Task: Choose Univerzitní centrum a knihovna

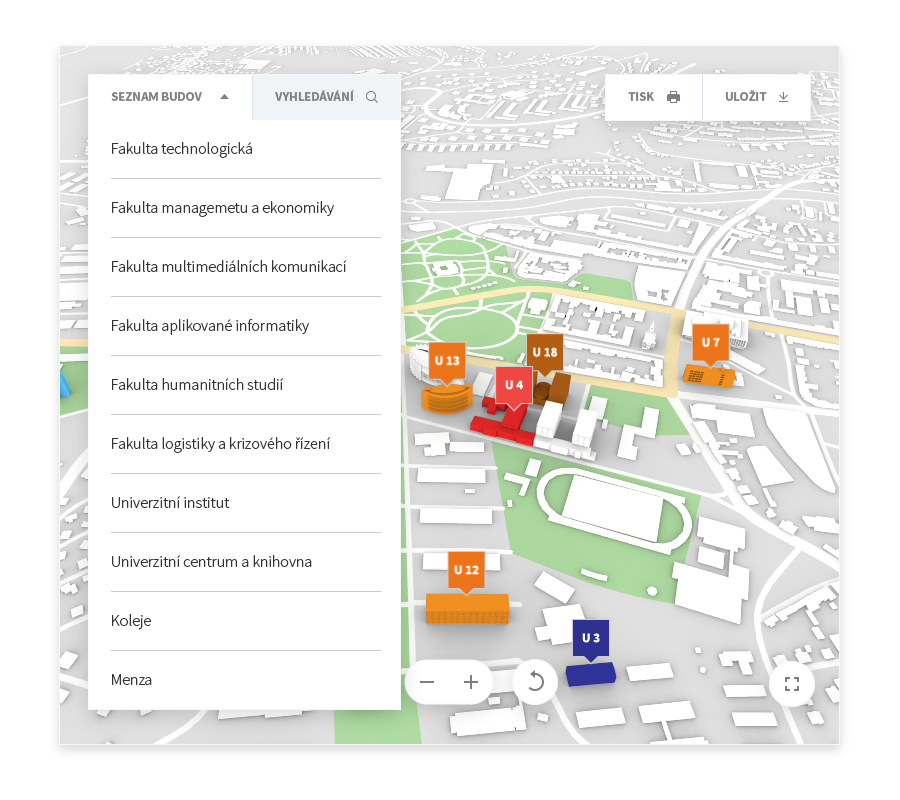Action: tap(211, 562)
